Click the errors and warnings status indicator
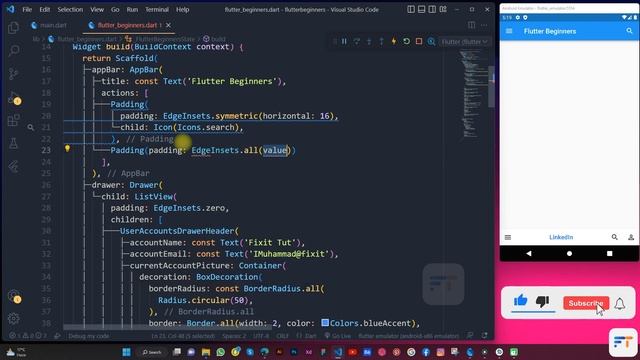Image resolution: width=640 pixels, height=360 pixels. click(28, 336)
